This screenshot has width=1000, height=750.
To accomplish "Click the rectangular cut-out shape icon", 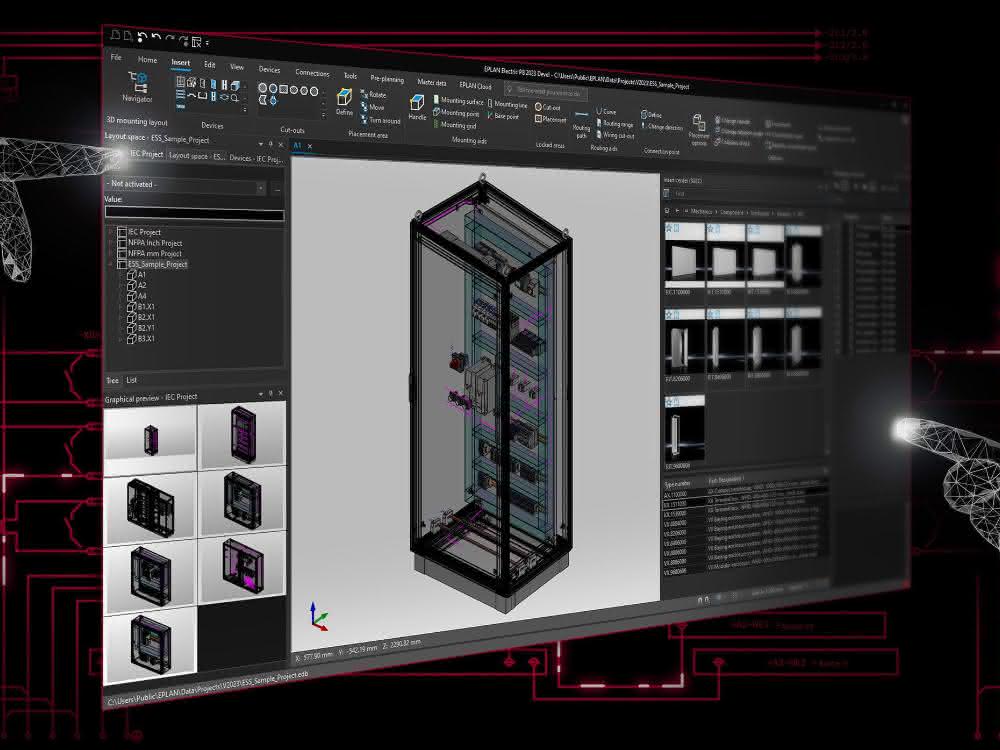I will click(x=284, y=89).
